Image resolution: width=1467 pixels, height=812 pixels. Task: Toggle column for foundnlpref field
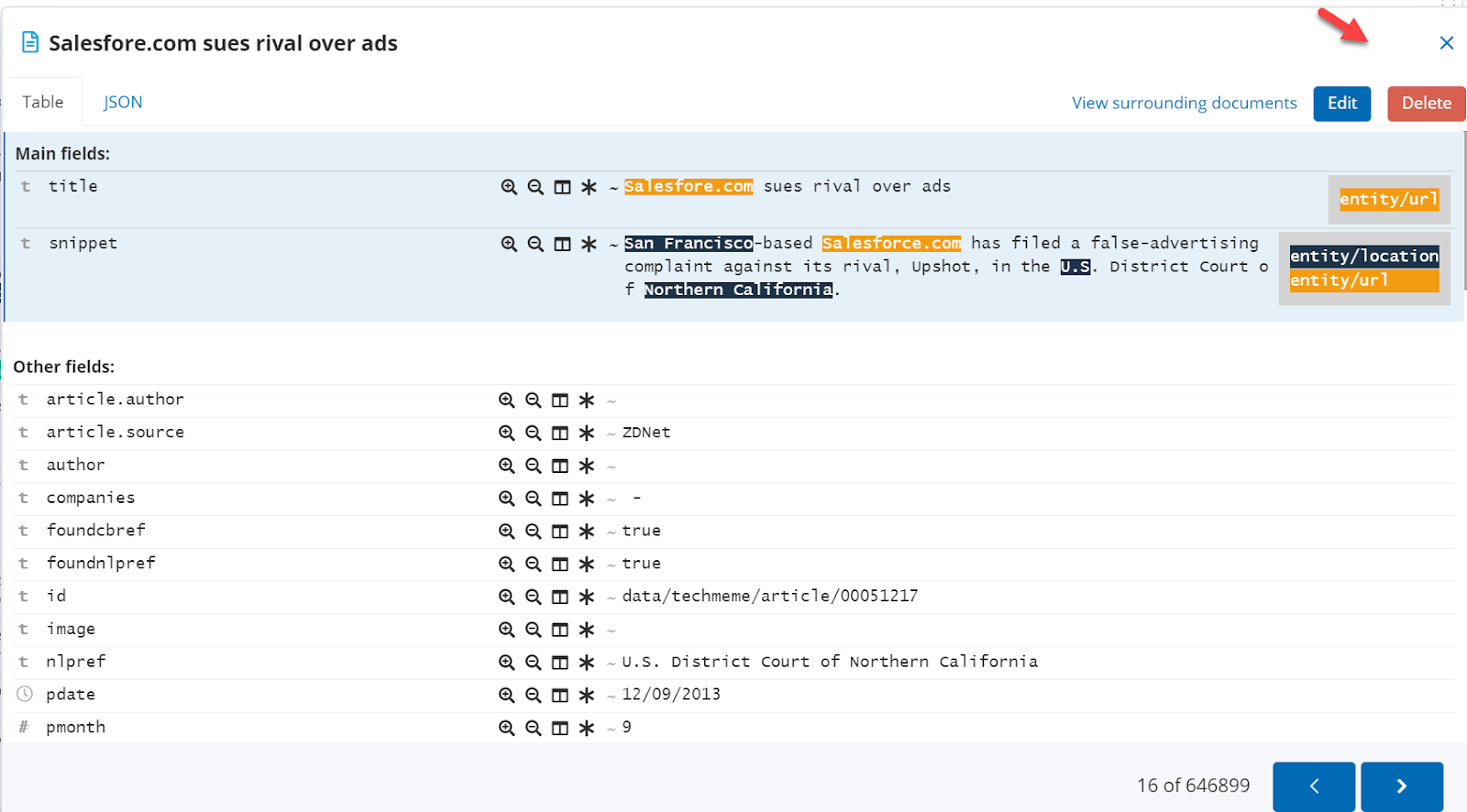coord(559,564)
